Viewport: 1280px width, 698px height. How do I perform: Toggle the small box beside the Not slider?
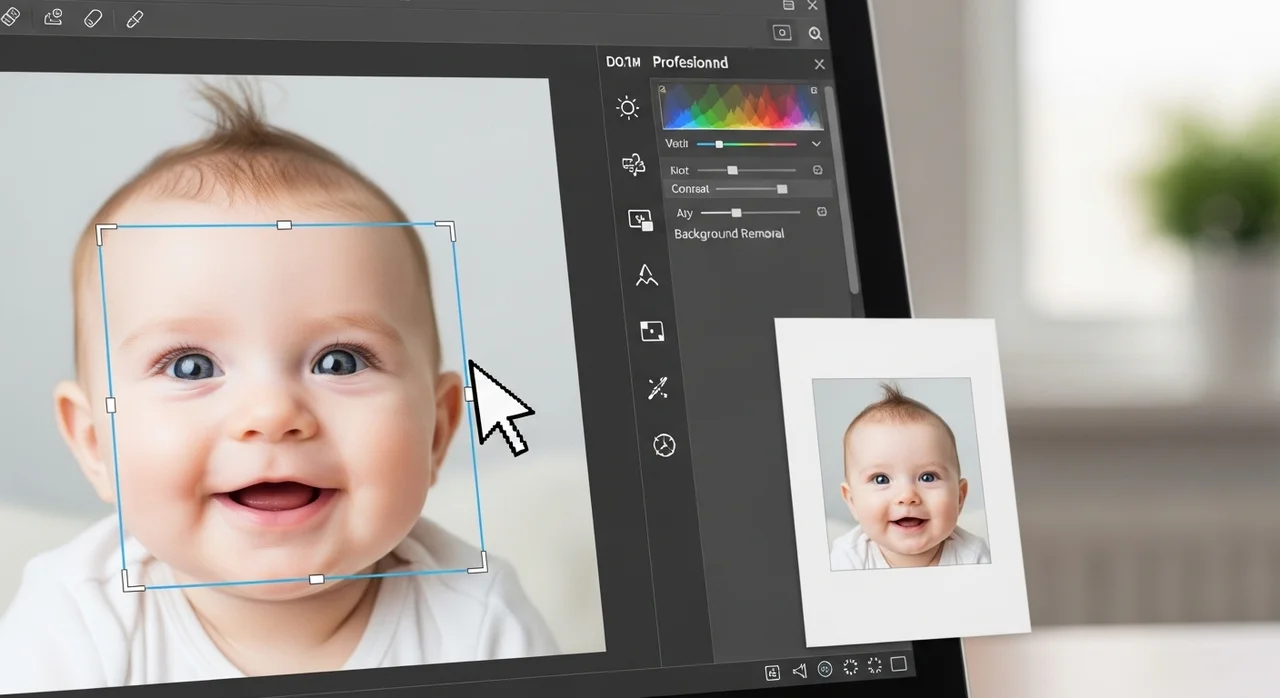[817, 171]
